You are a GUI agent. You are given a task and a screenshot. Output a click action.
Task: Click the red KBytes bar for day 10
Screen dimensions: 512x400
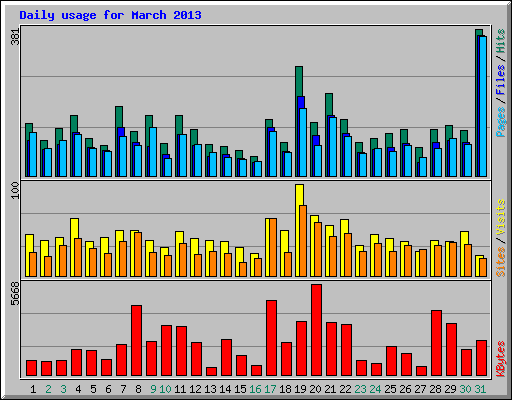click(x=166, y=350)
